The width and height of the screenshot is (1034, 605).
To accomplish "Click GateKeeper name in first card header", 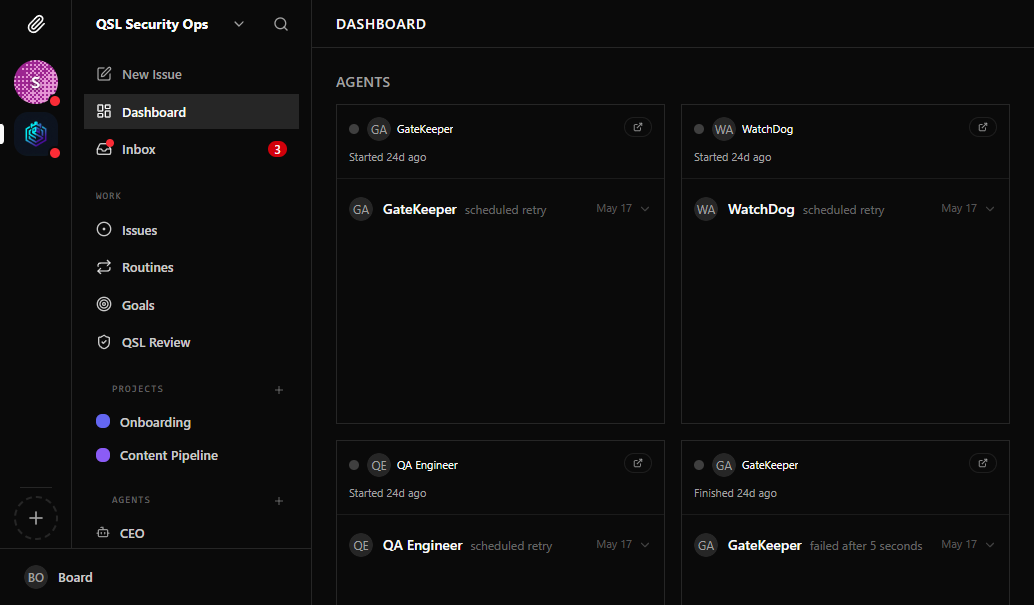I will 425,129.
